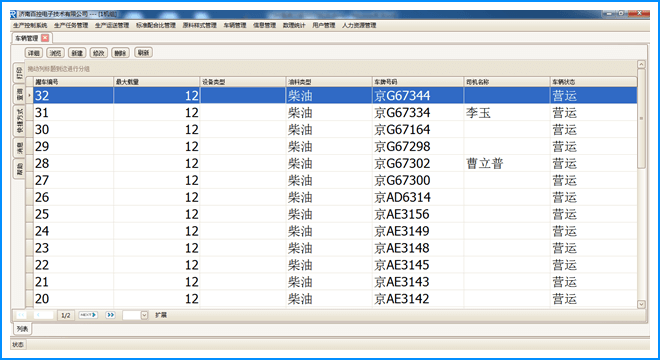Click the 详细 toolbar button
Viewport: 660px width, 360px height.
point(34,53)
